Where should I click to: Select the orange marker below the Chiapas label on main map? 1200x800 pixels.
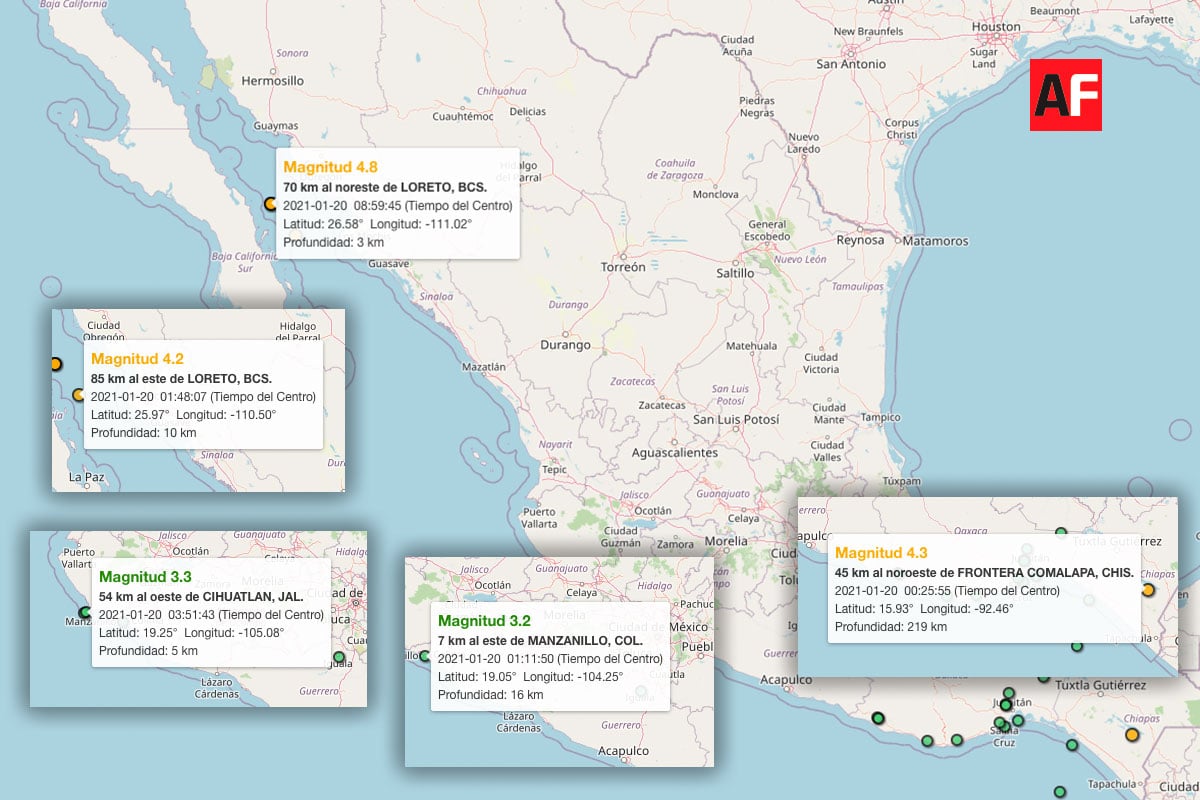click(x=1132, y=735)
